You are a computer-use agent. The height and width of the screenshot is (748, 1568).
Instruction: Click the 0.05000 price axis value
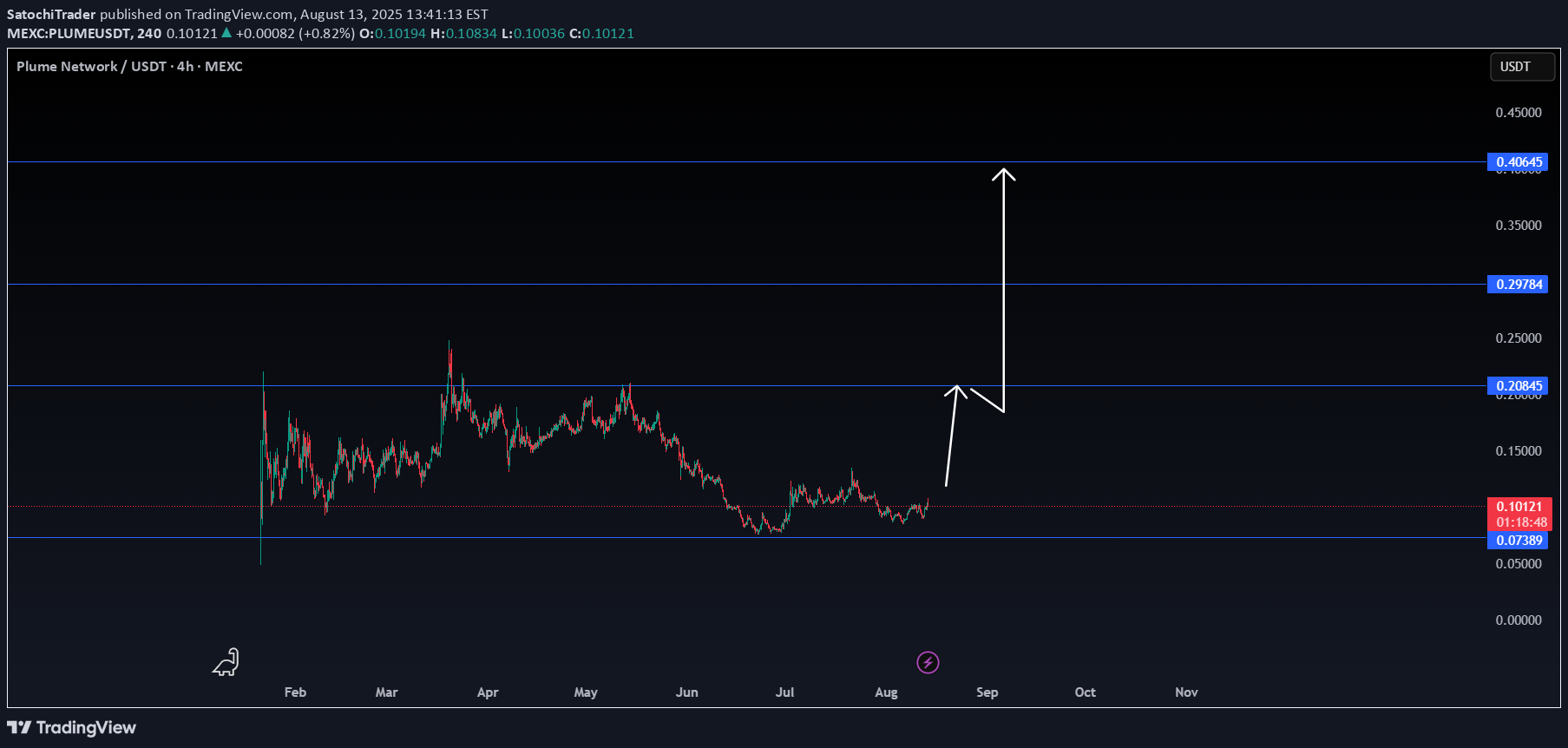[x=1519, y=564]
